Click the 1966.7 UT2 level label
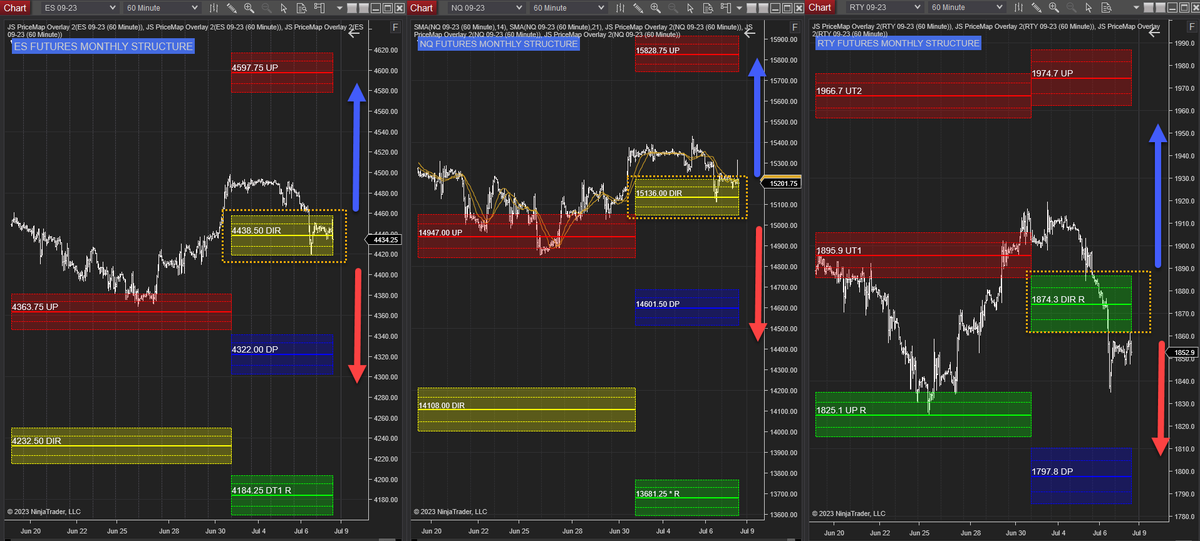Viewport: 1200px width, 541px height. pyautogui.click(x=839, y=90)
